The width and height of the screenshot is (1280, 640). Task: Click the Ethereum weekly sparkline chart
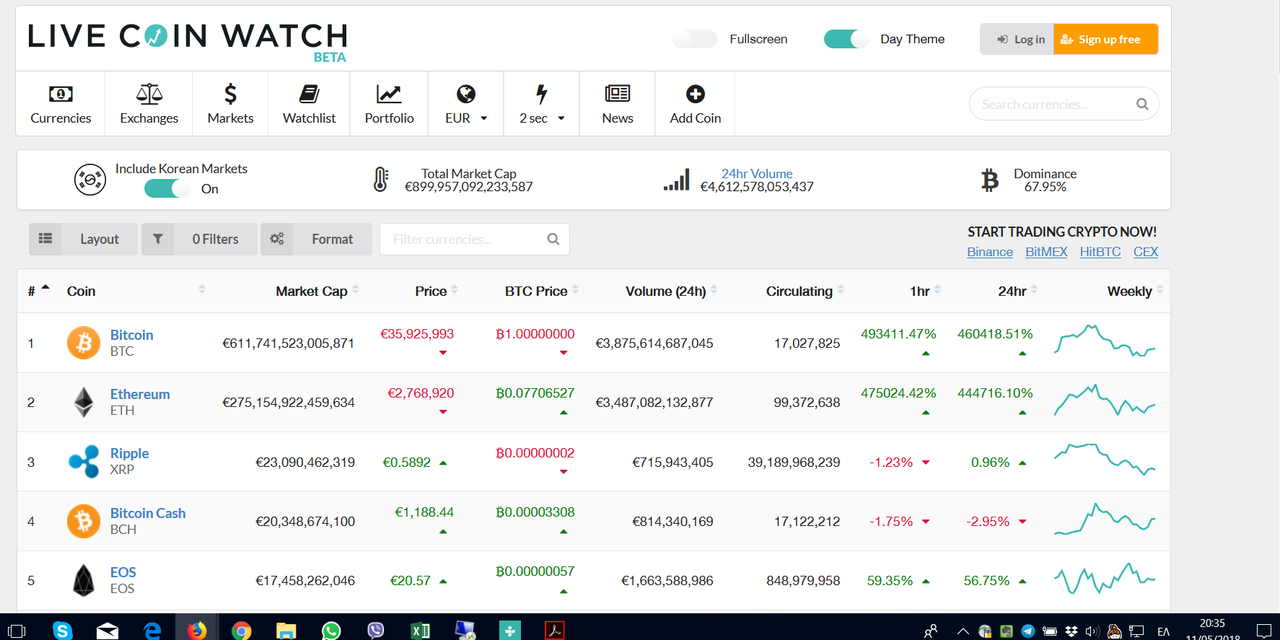[x=1105, y=401]
